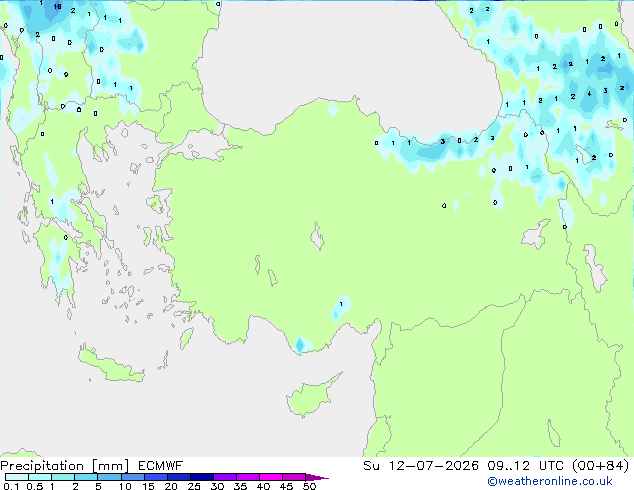The image size is (634, 490).
Task: Click the over-50 arrow tip of legend
Action: tap(317, 477)
